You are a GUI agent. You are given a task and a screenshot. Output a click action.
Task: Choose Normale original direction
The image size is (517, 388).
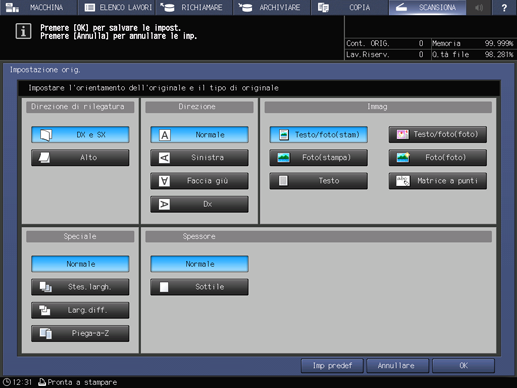[x=199, y=135]
